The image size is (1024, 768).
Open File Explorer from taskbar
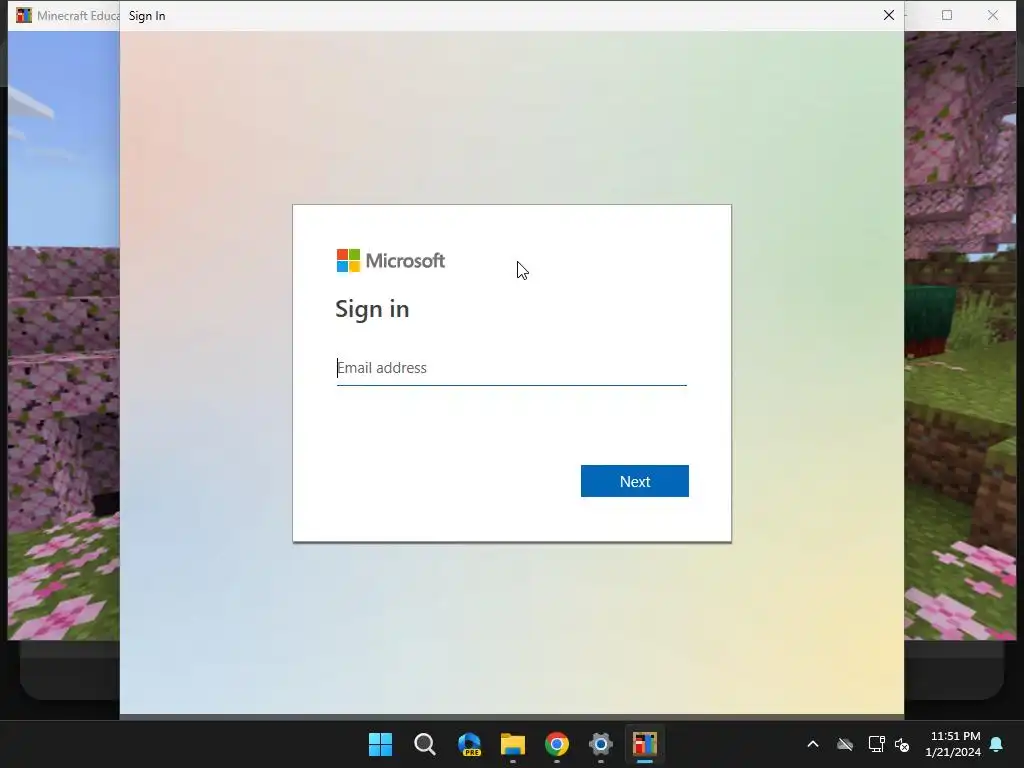[x=513, y=744]
